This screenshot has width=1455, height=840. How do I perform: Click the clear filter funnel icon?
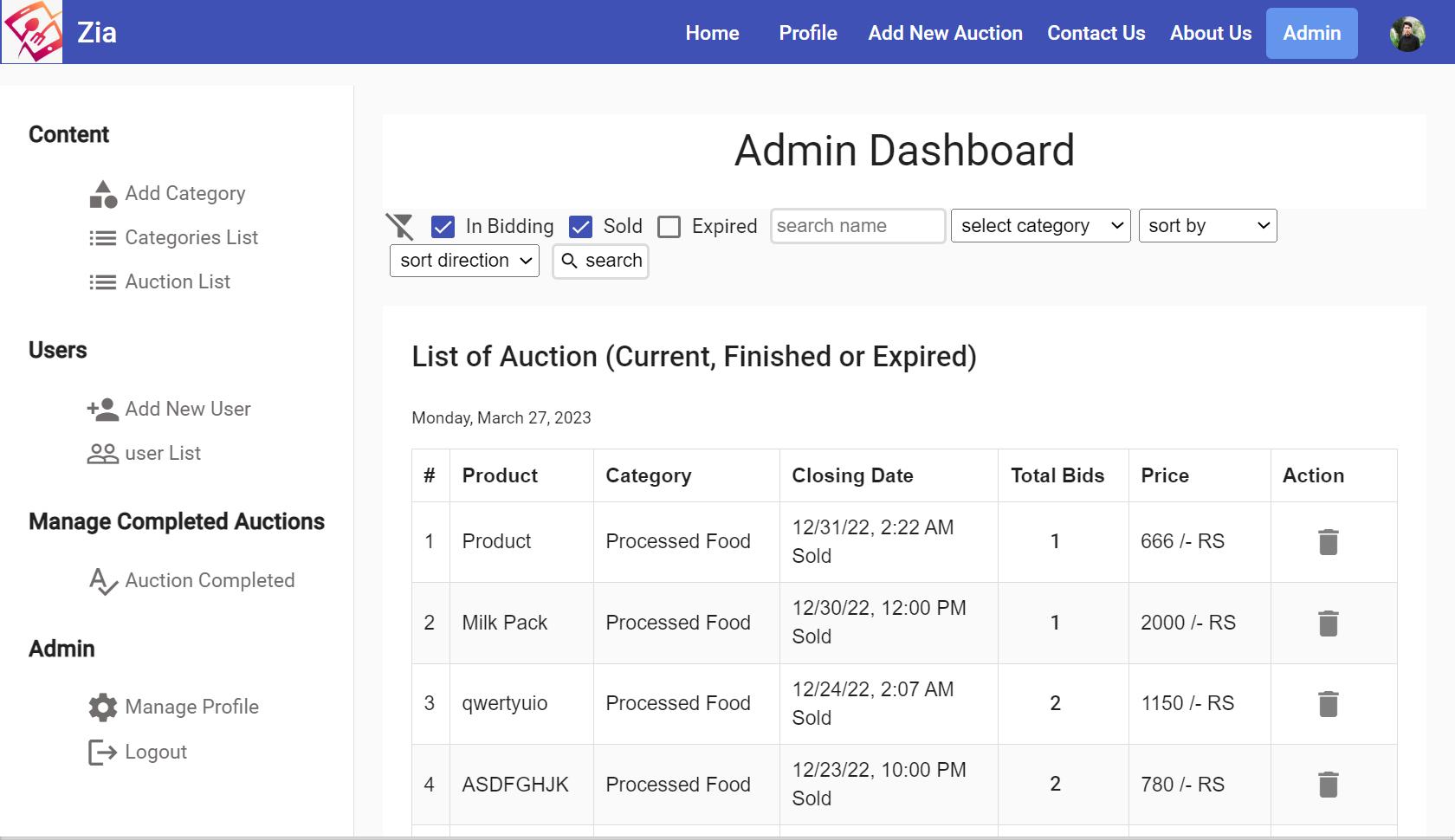coord(400,227)
